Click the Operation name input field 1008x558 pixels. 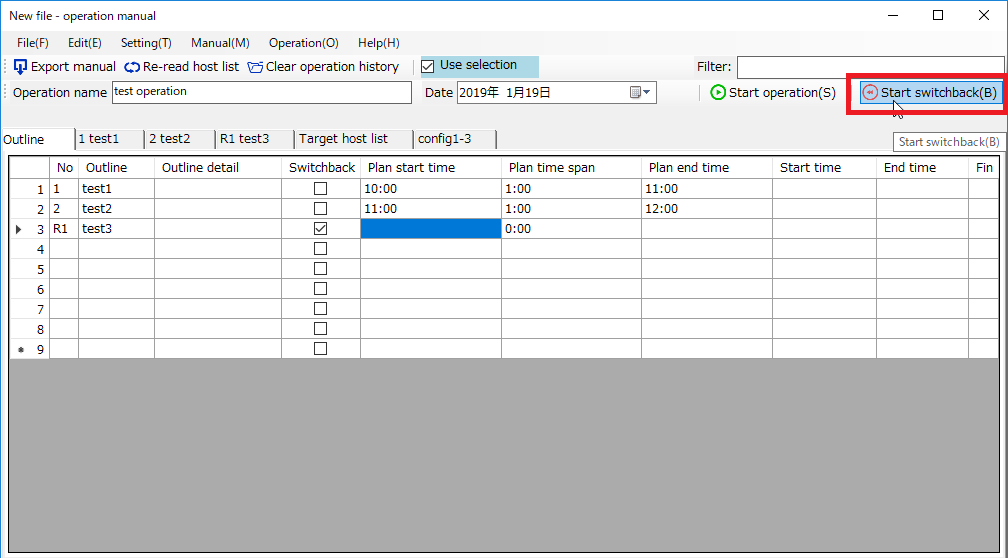click(260, 92)
